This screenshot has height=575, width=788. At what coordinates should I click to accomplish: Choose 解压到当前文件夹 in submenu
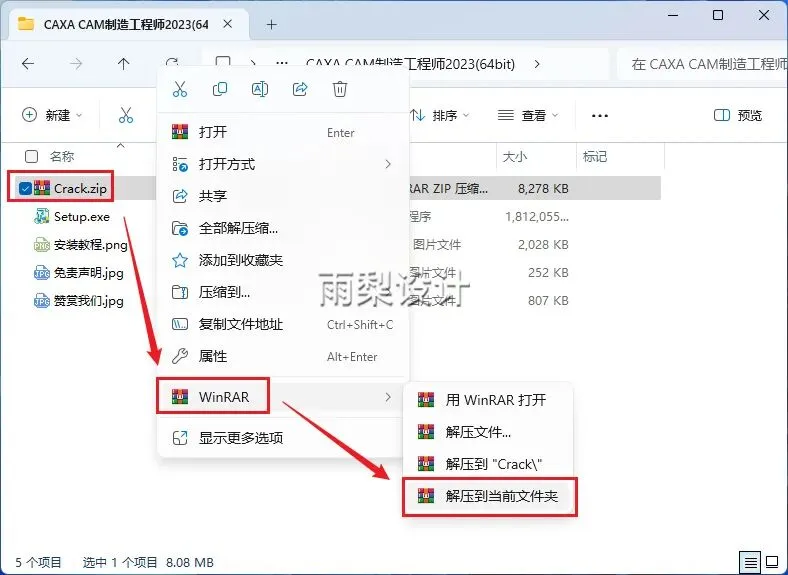pyautogui.click(x=489, y=496)
